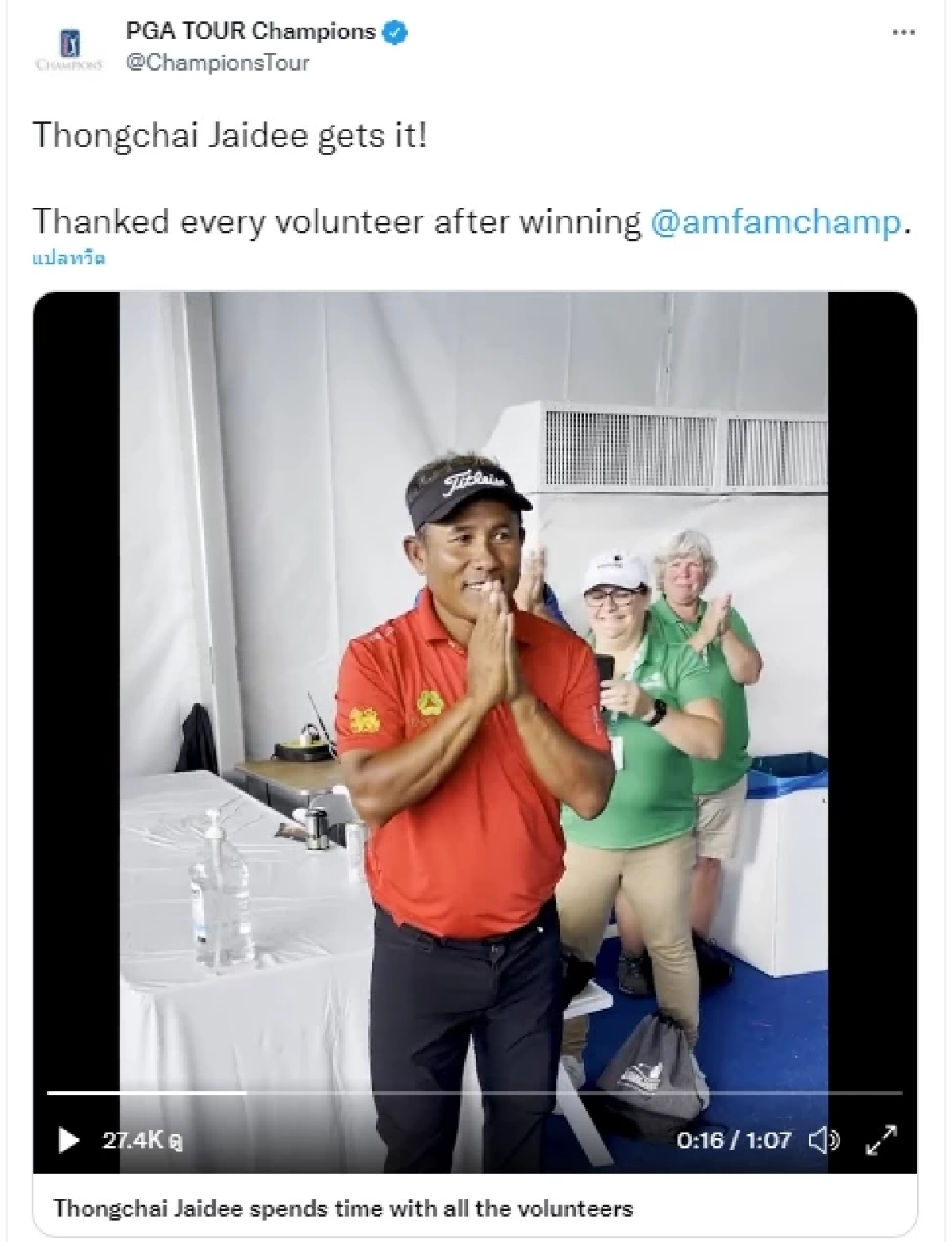Click the Titleist visor in the video
This screenshot has height=1242, width=952.
(468, 488)
